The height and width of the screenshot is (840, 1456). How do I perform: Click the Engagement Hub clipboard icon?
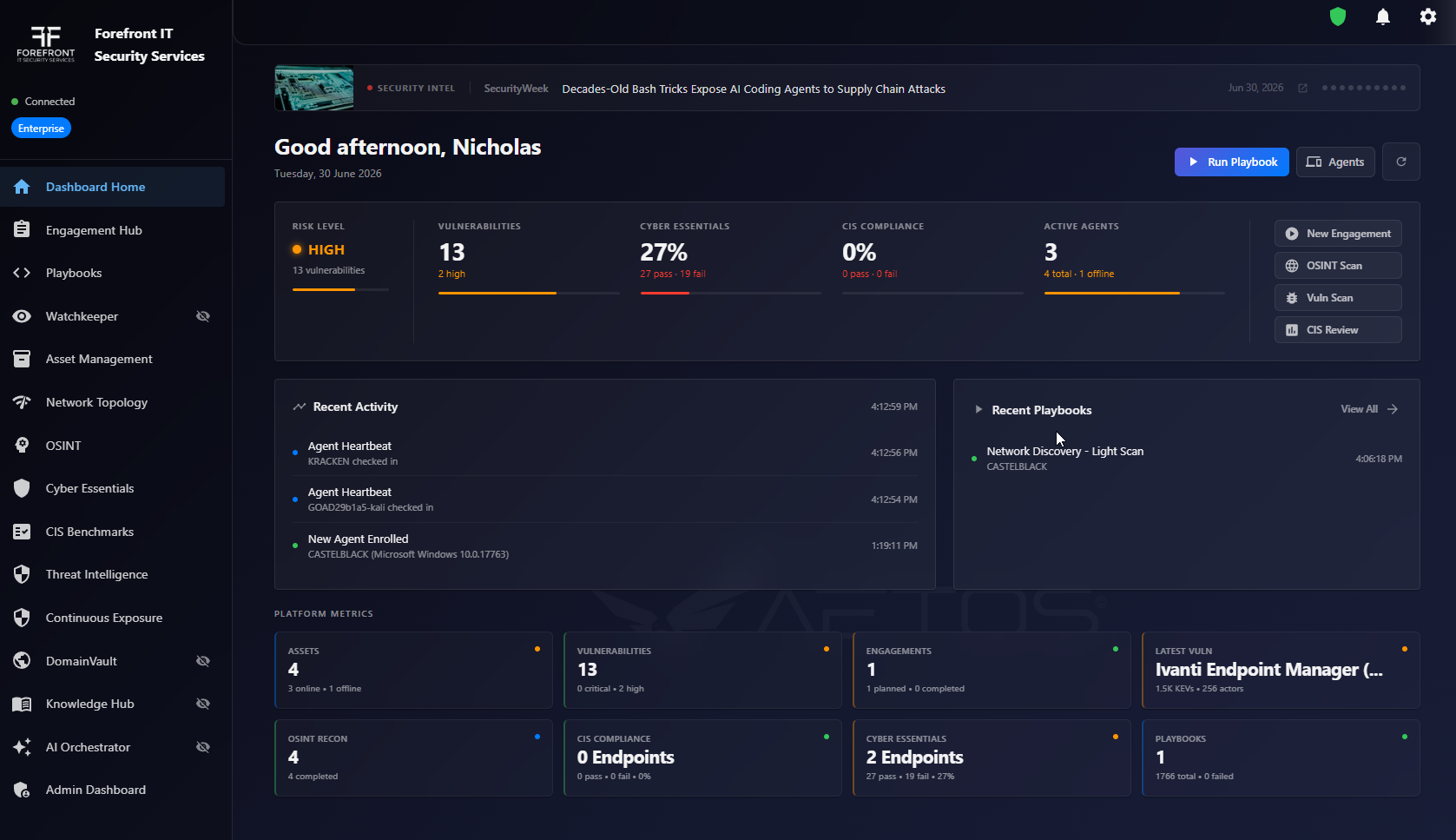pyautogui.click(x=22, y=229)
